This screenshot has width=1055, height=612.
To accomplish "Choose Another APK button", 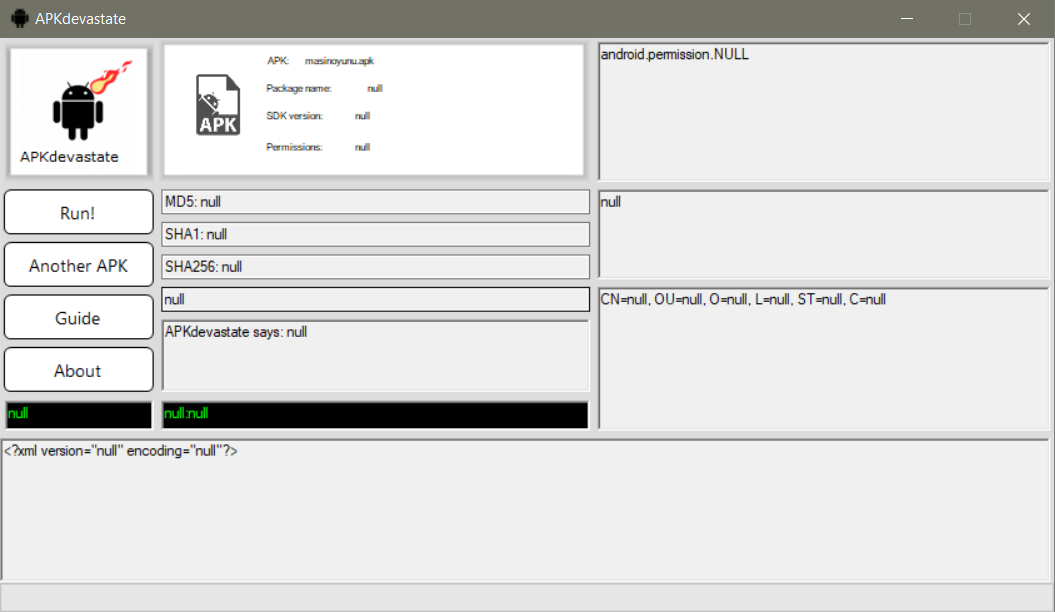I will tap(78, 266).
